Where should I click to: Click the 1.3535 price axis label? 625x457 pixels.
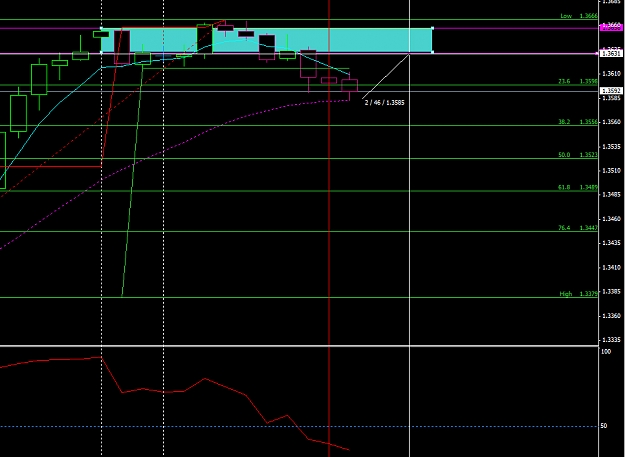click(x=612, y=147)
